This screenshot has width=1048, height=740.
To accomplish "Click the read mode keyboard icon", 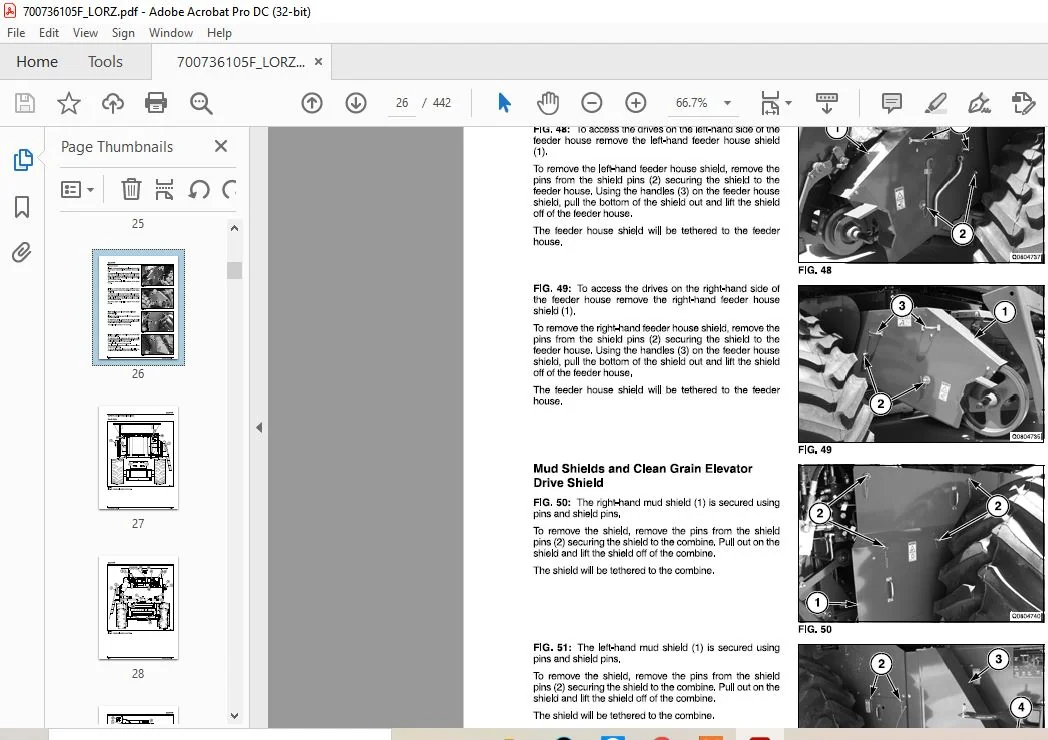I will 827,103.
